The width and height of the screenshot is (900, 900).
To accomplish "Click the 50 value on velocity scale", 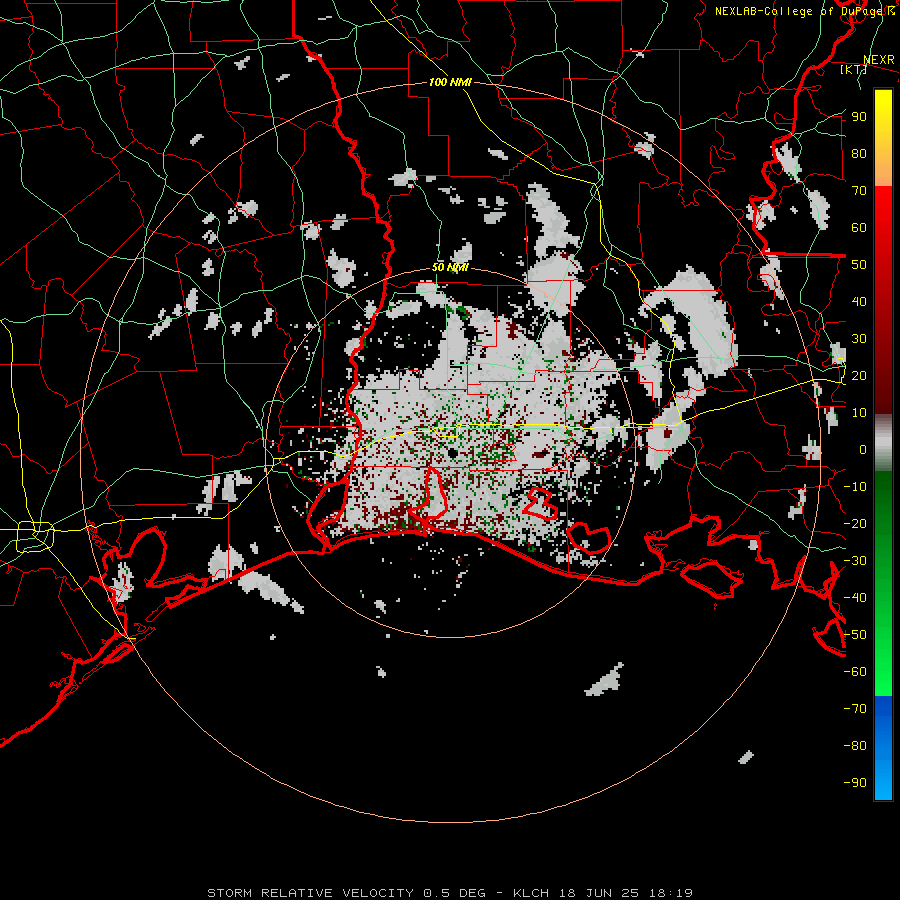I will tap(859, 265).
